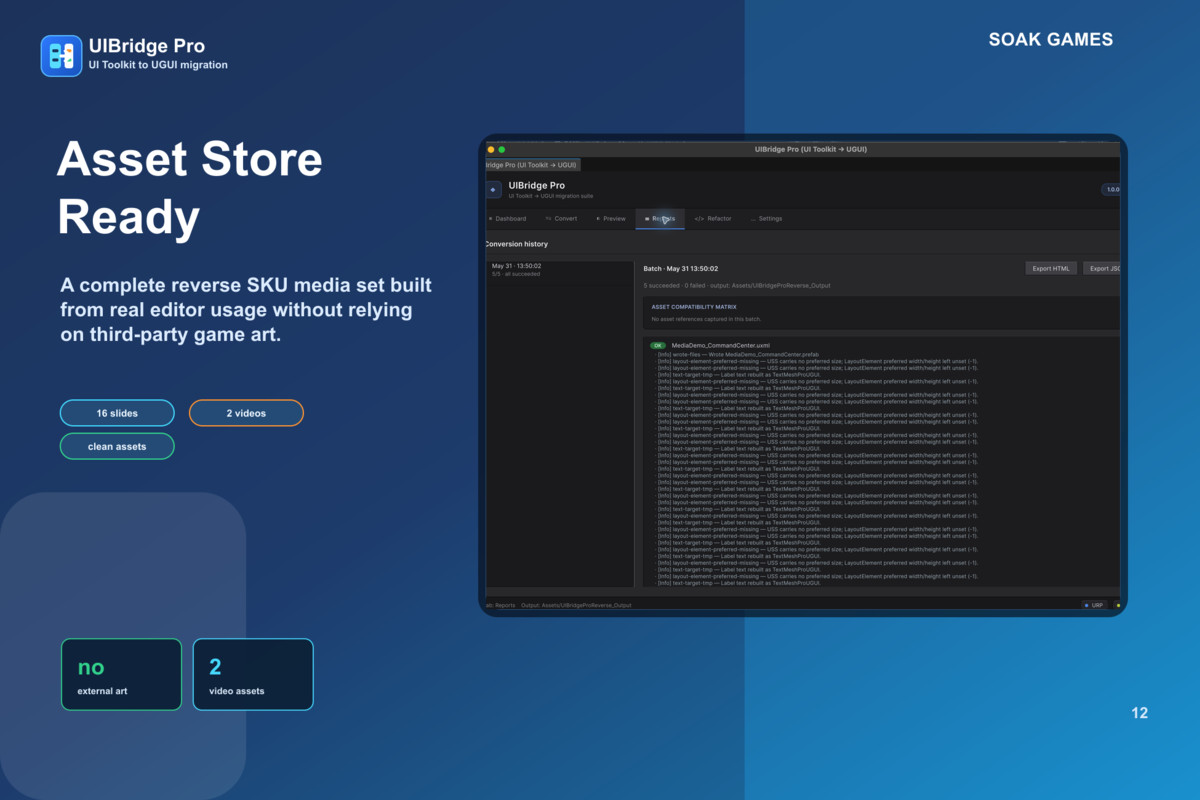
Task: Open the Settings tab
Action: coord(767,218)
